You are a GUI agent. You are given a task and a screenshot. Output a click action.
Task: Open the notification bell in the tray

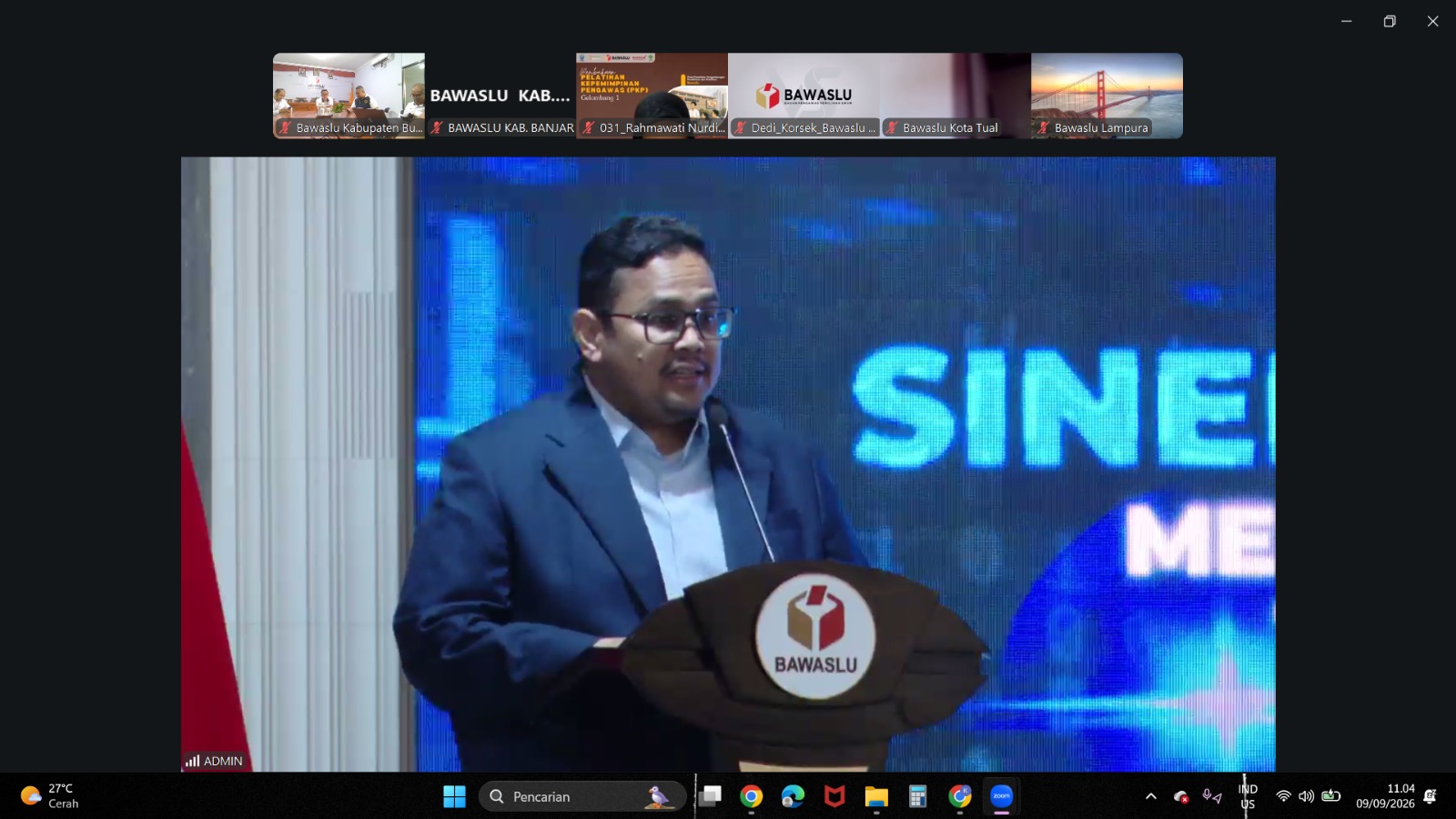1430,796
